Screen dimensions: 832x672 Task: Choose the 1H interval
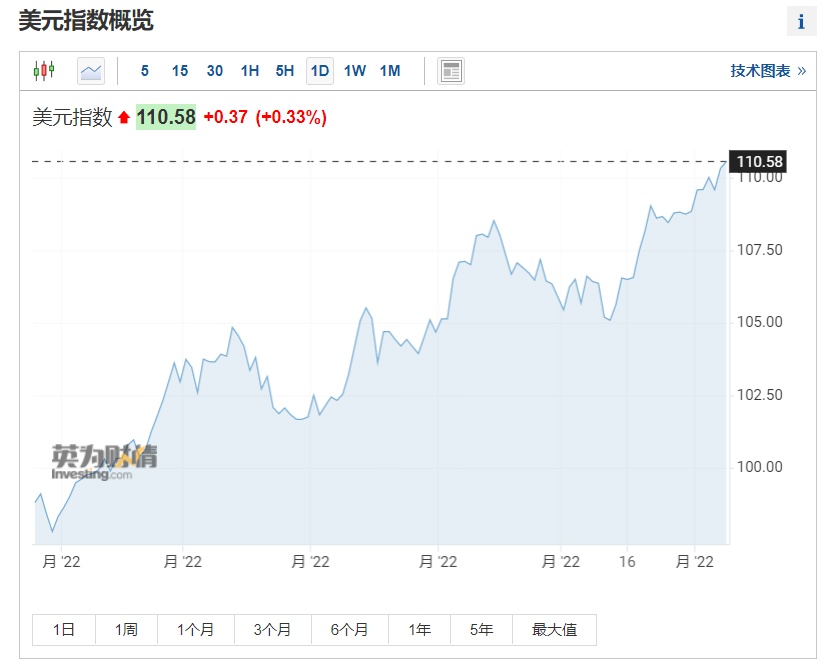coord(250,71)
